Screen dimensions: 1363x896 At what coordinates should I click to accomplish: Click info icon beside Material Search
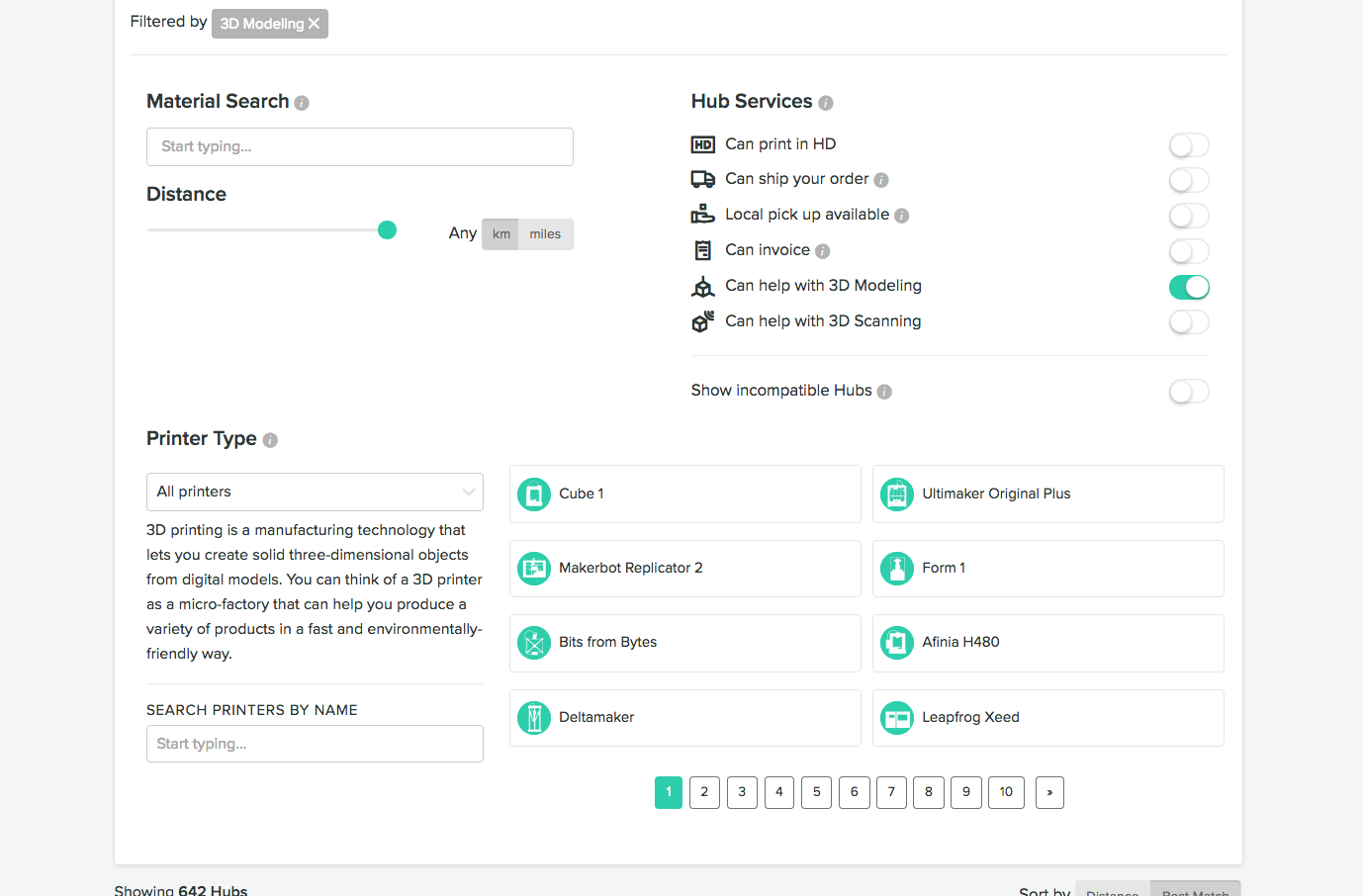(302, 103)
